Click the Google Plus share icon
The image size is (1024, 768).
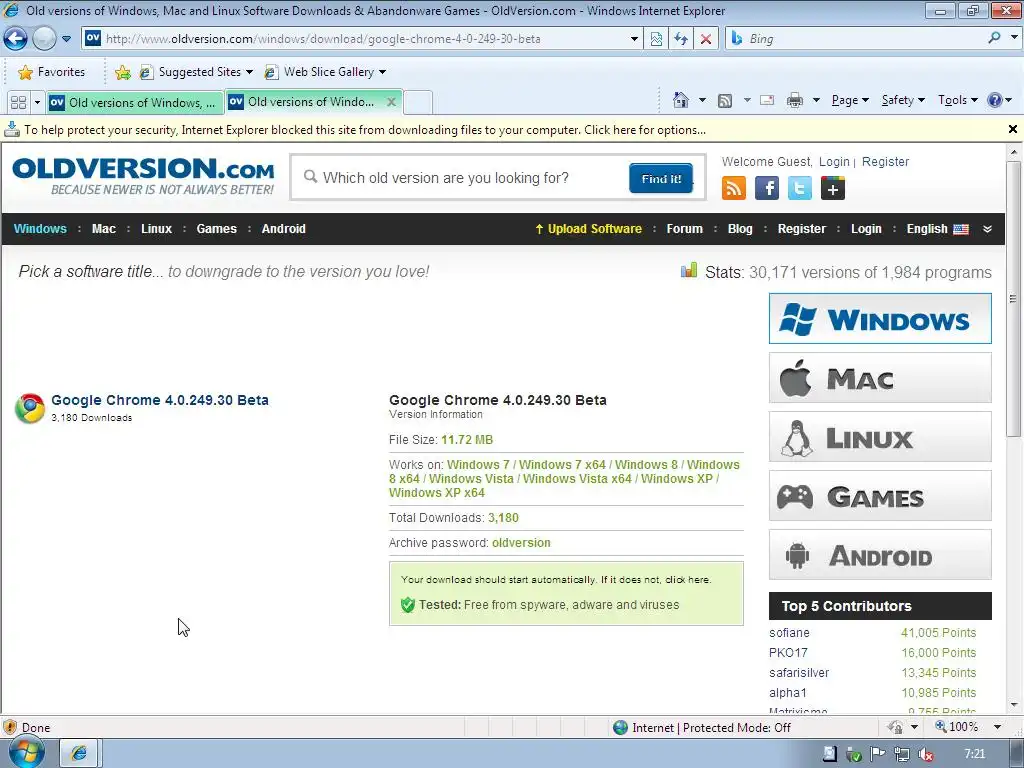[x=833, y=188]
